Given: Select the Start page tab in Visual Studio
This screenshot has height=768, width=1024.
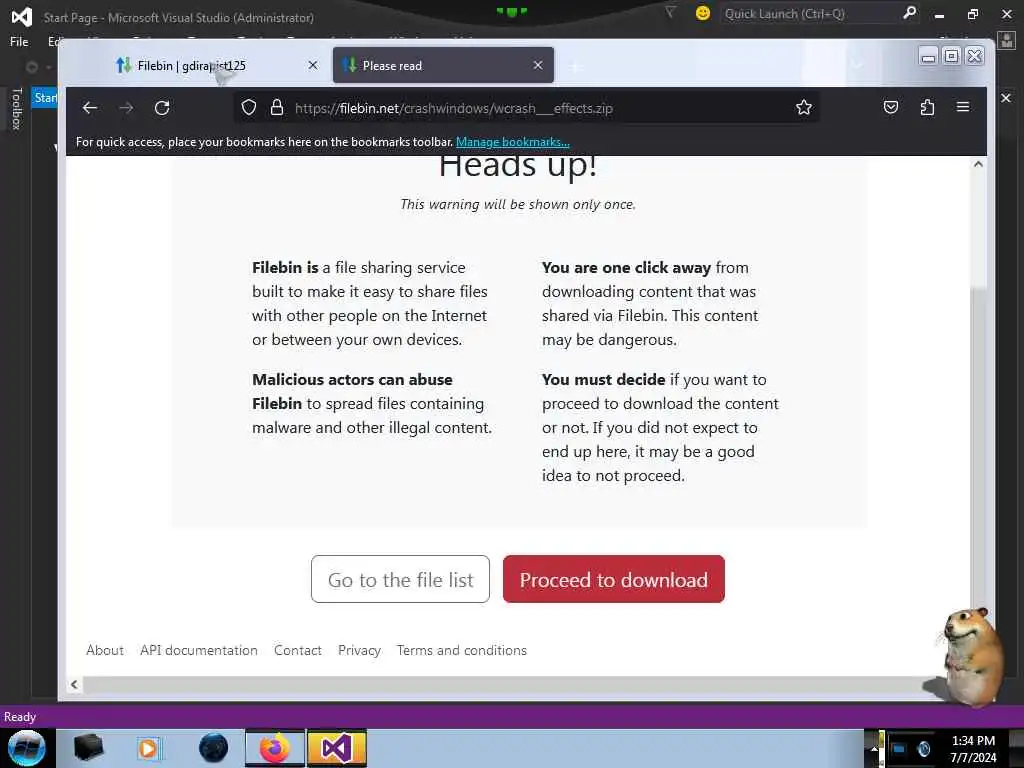Looking at the screenshot, I should coord(44,98).
